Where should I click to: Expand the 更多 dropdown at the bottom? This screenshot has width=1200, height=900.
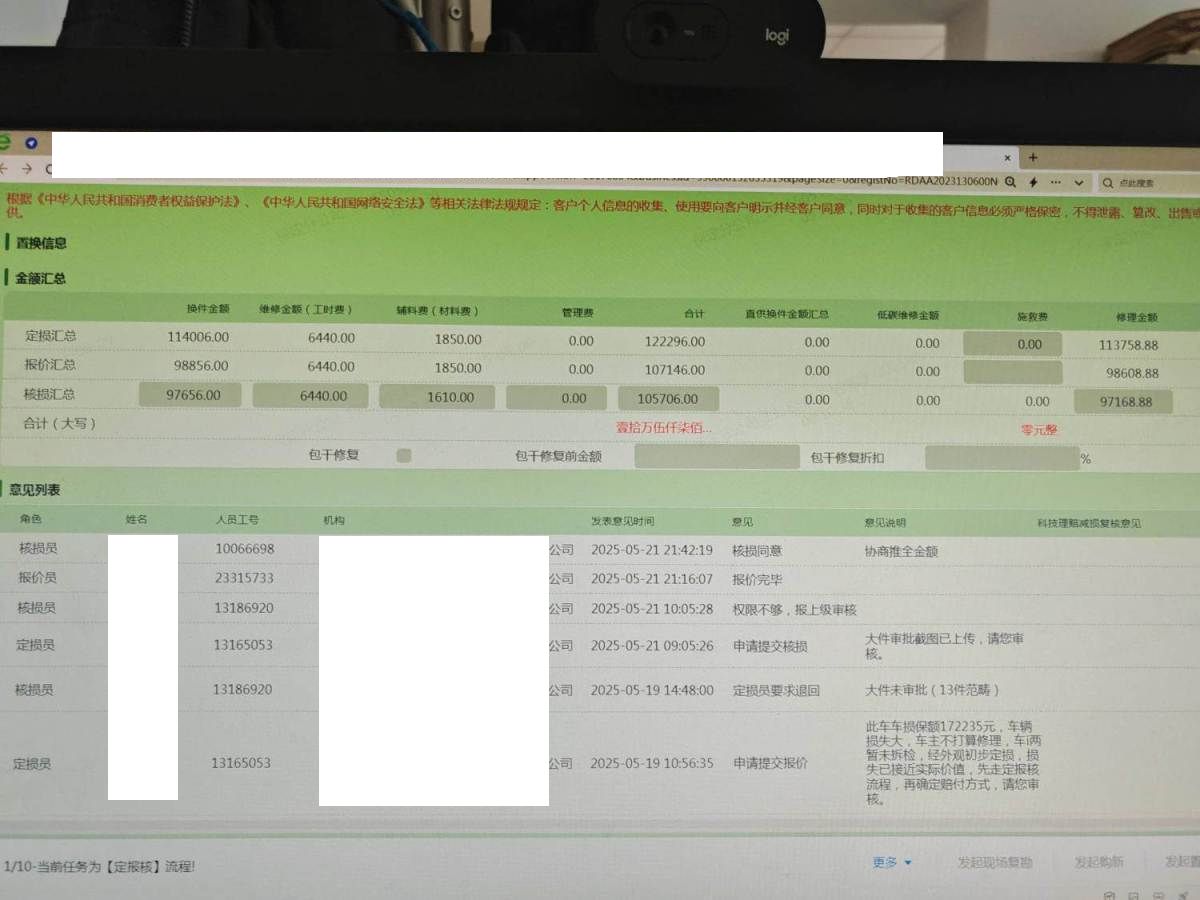(x=892, y=862)
